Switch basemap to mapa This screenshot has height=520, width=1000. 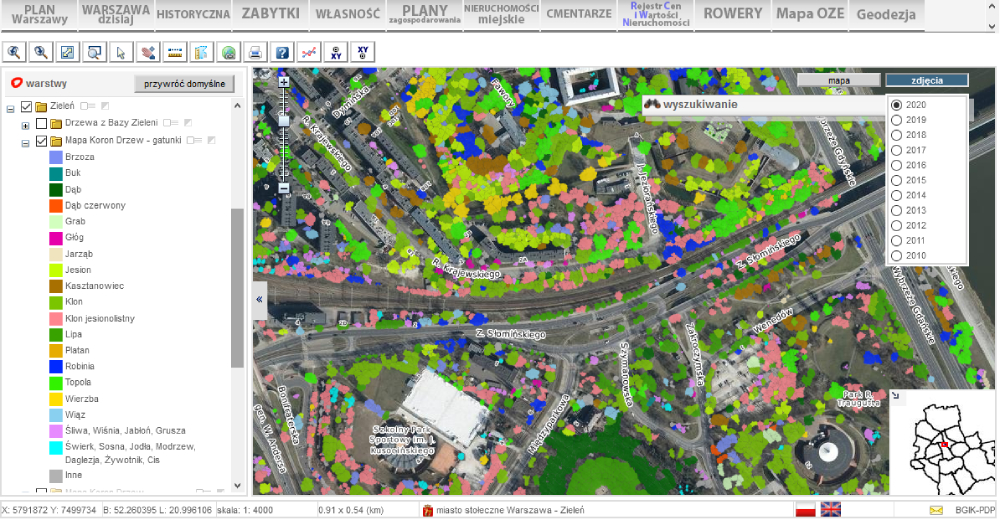[x=839, y=80]
